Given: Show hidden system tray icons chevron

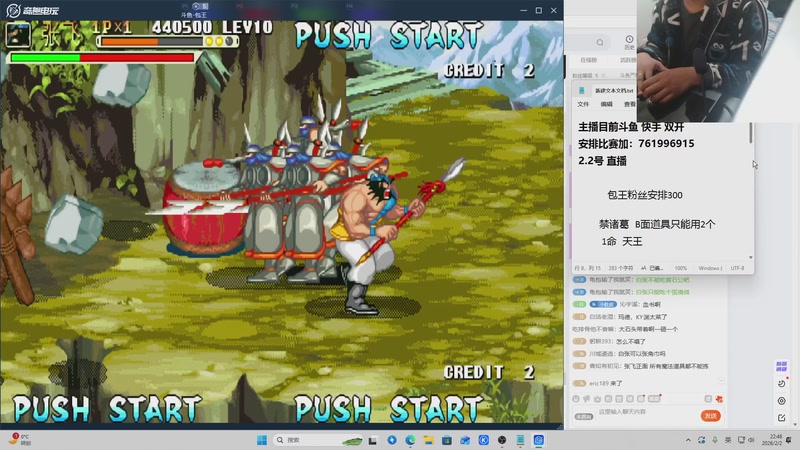Looking at the screenshot, I should 688,440.
